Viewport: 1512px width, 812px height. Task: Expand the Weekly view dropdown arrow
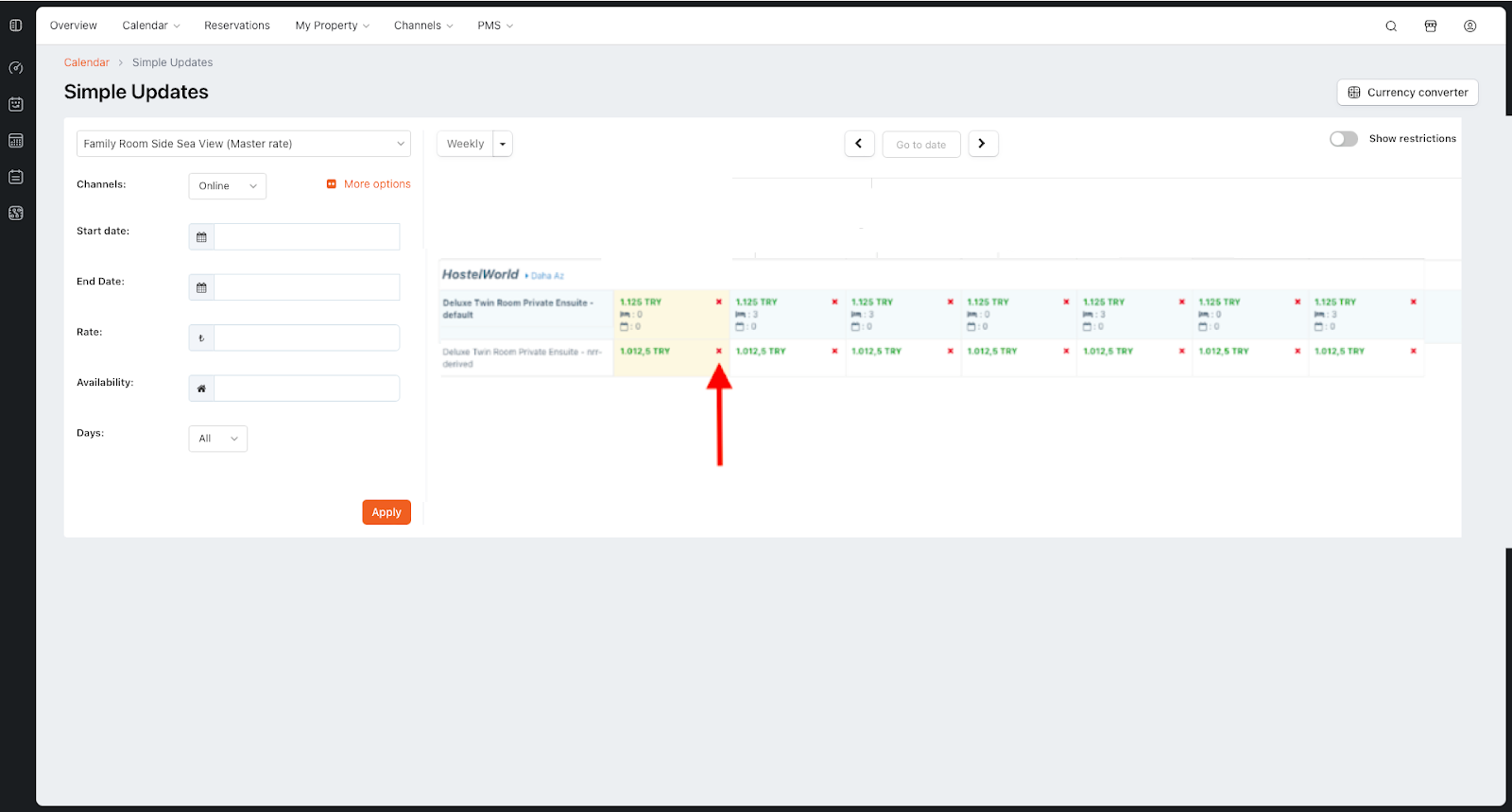[503, 144]
